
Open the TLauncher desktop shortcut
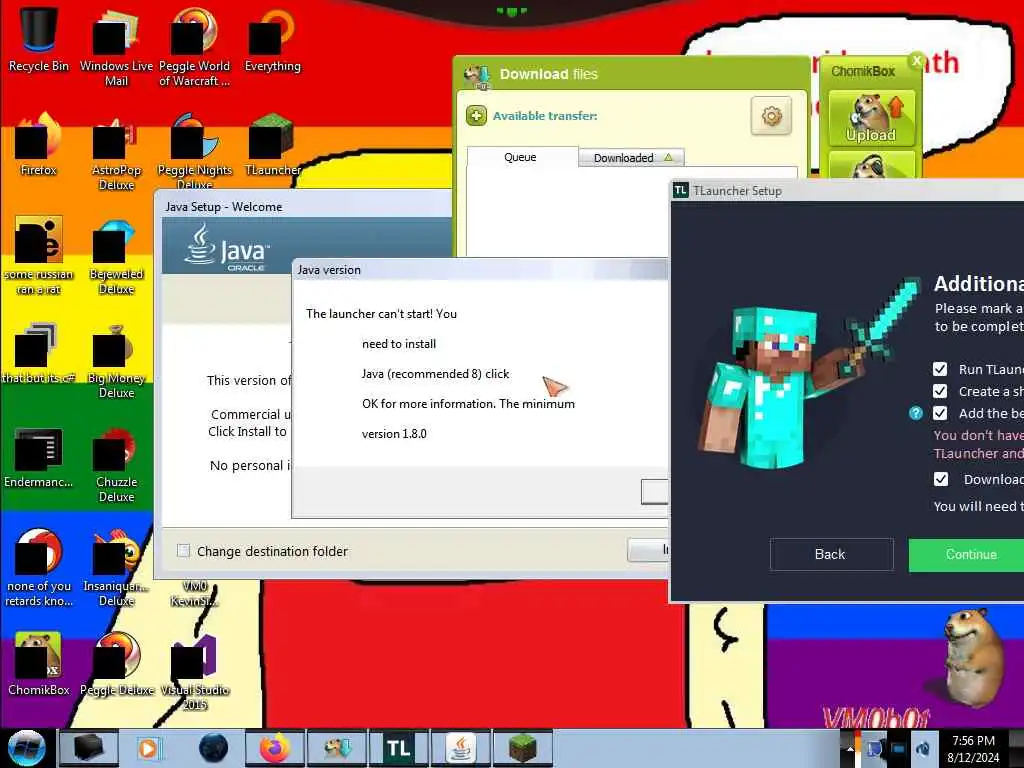coord(272,144)
